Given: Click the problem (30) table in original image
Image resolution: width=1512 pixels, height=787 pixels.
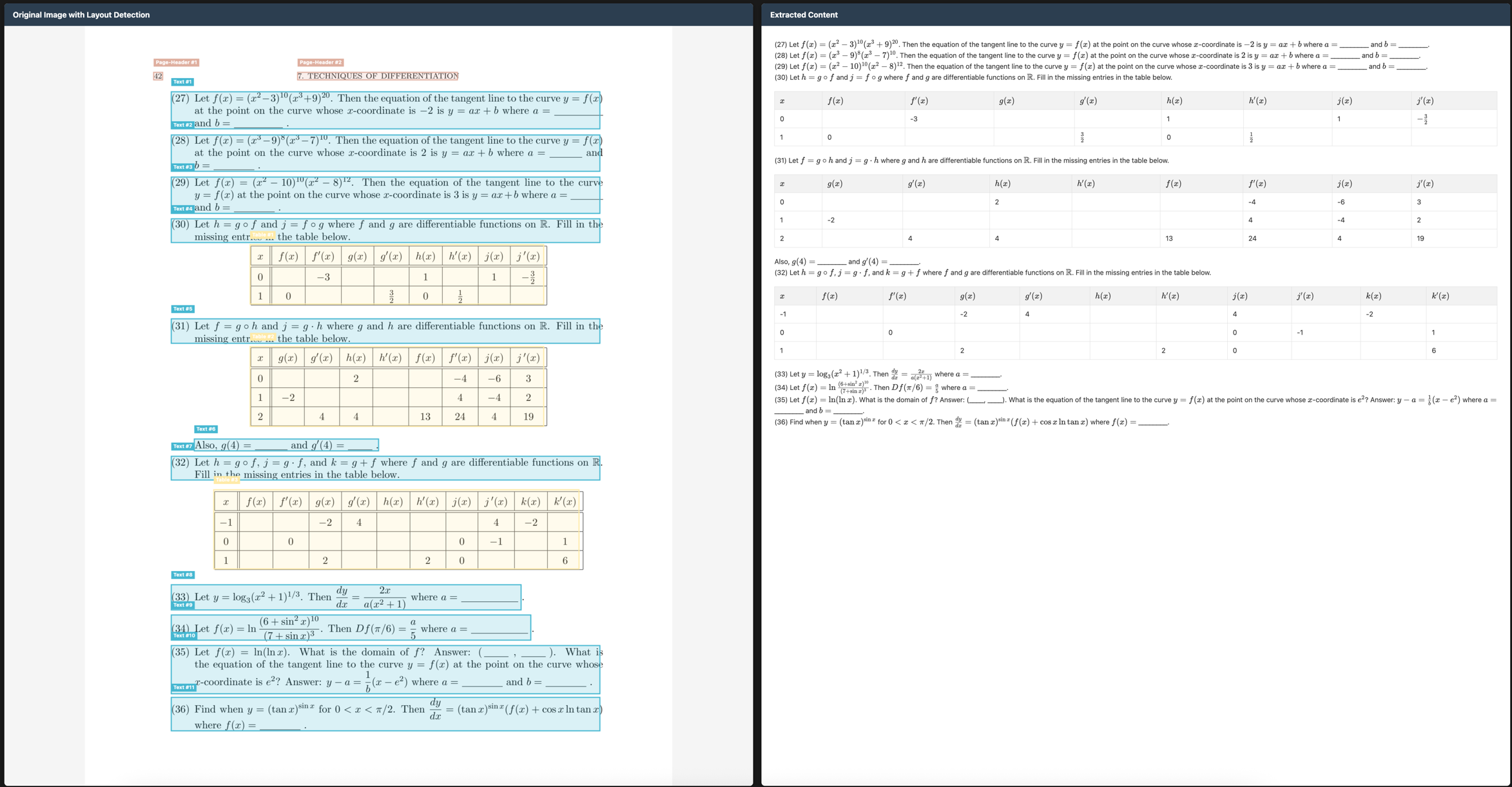Looking at the screenshot, I should (x=398, y=275).
